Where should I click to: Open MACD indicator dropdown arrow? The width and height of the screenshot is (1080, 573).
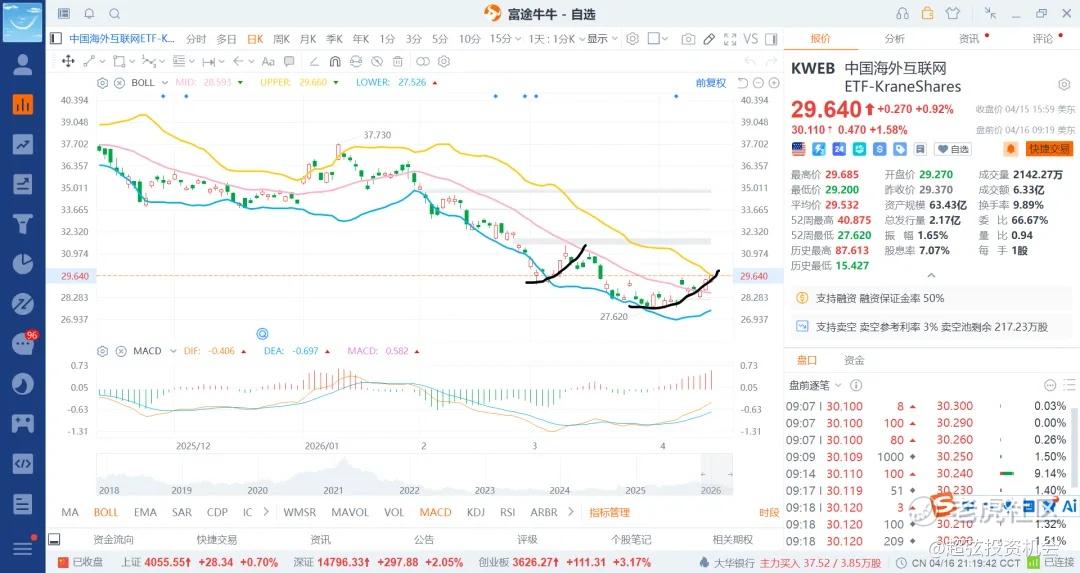[173, 351]
